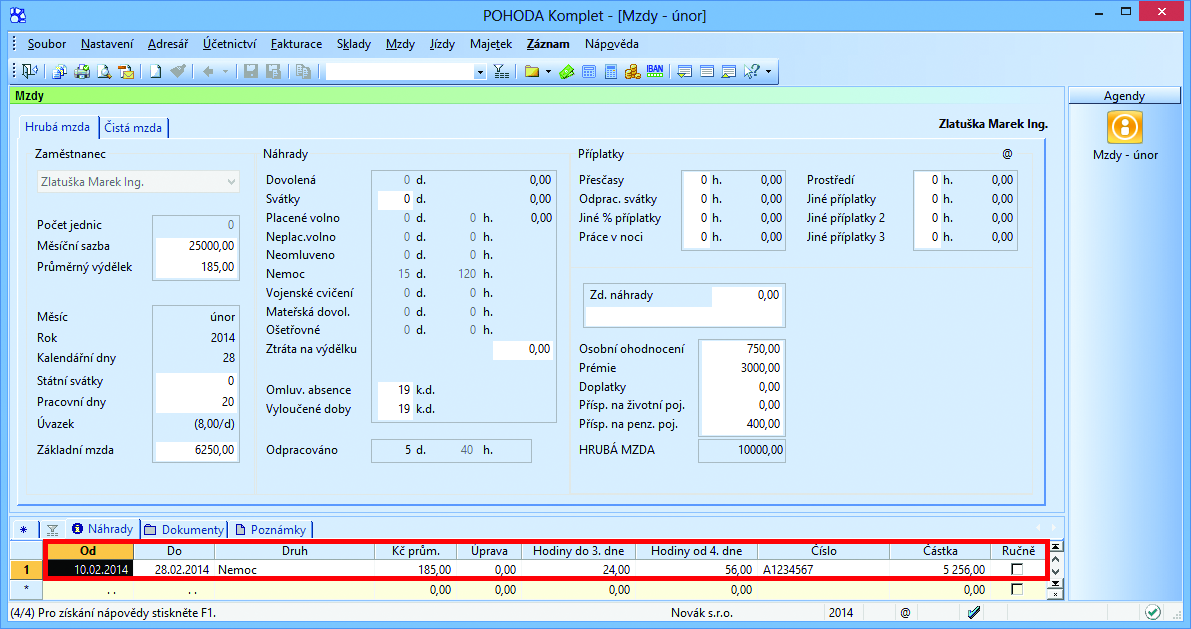Open the print reports icon

point(81,71)
